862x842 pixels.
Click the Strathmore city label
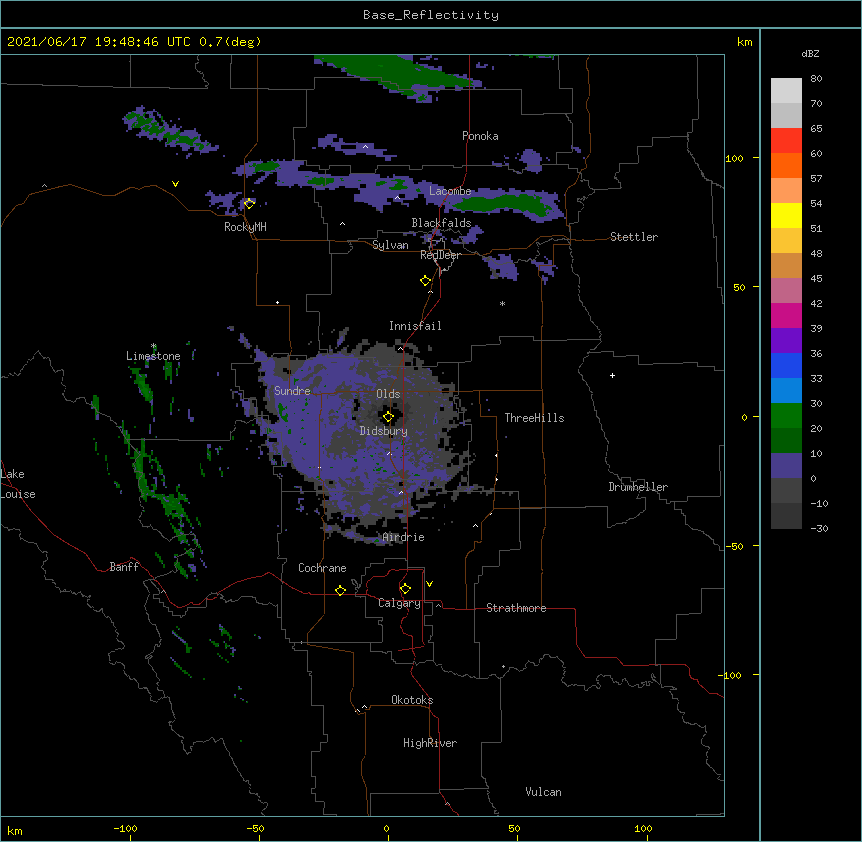tap(516, 608)
